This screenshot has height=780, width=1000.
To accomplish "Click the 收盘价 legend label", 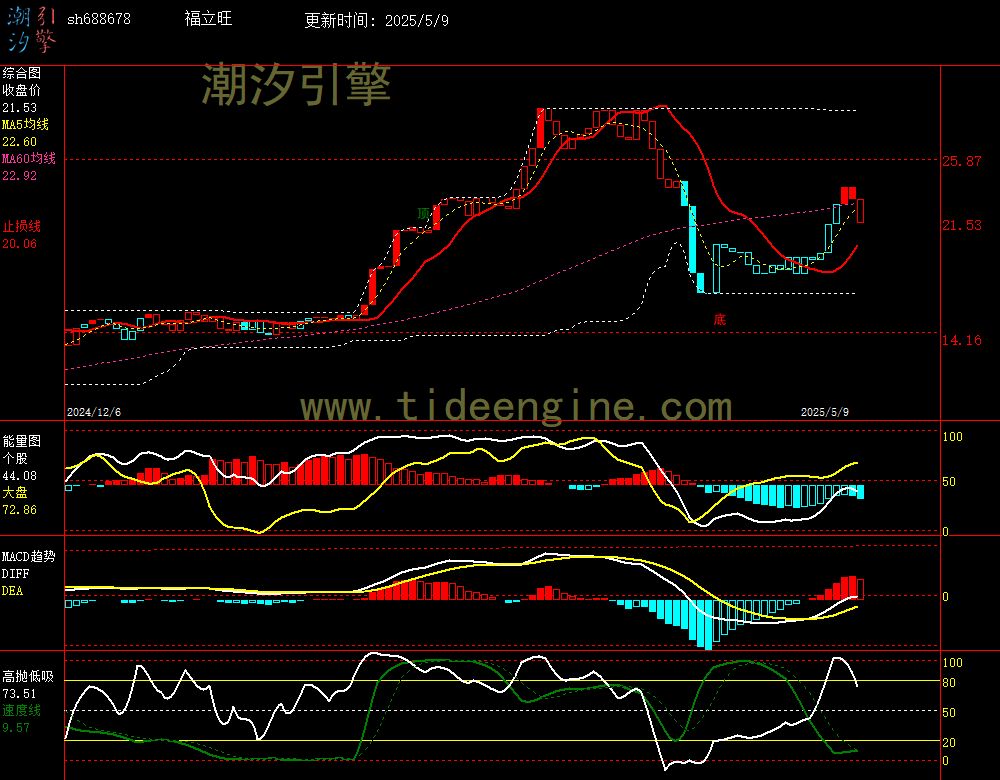I will 21,91.
